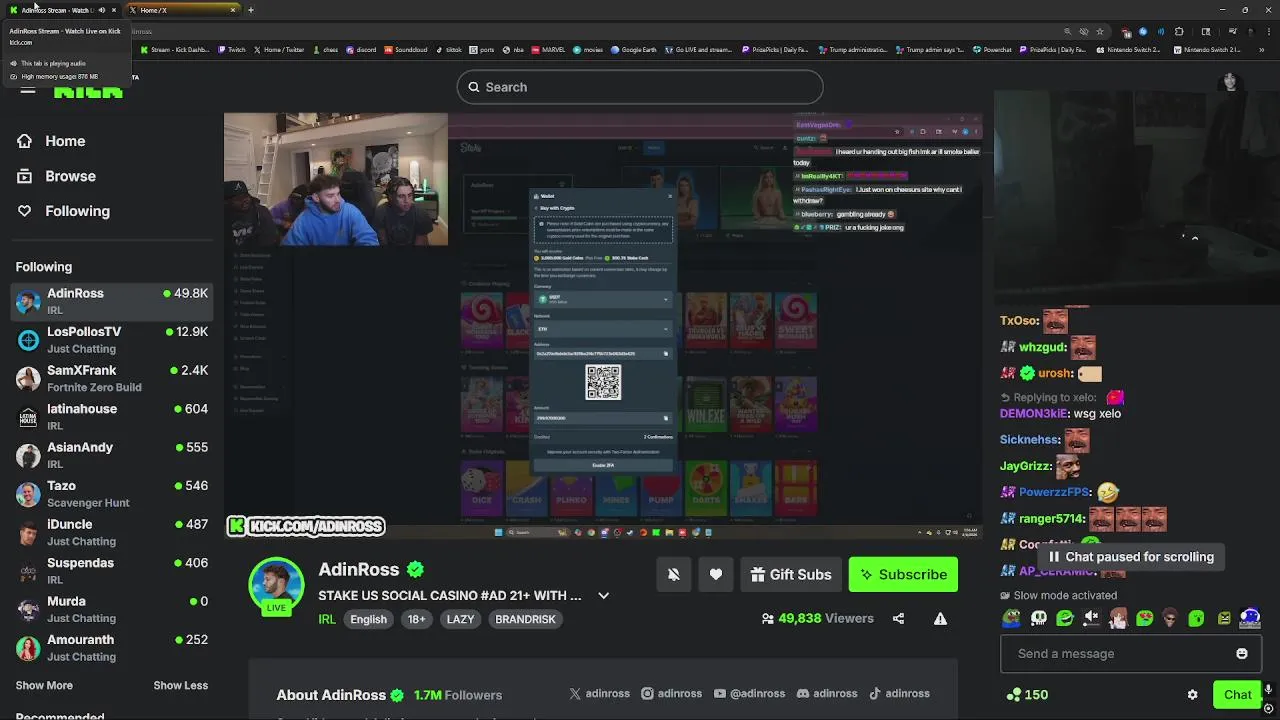Open latinahouse channel in Following list
Screen dimensions: 1280x720
click(112, 416)
